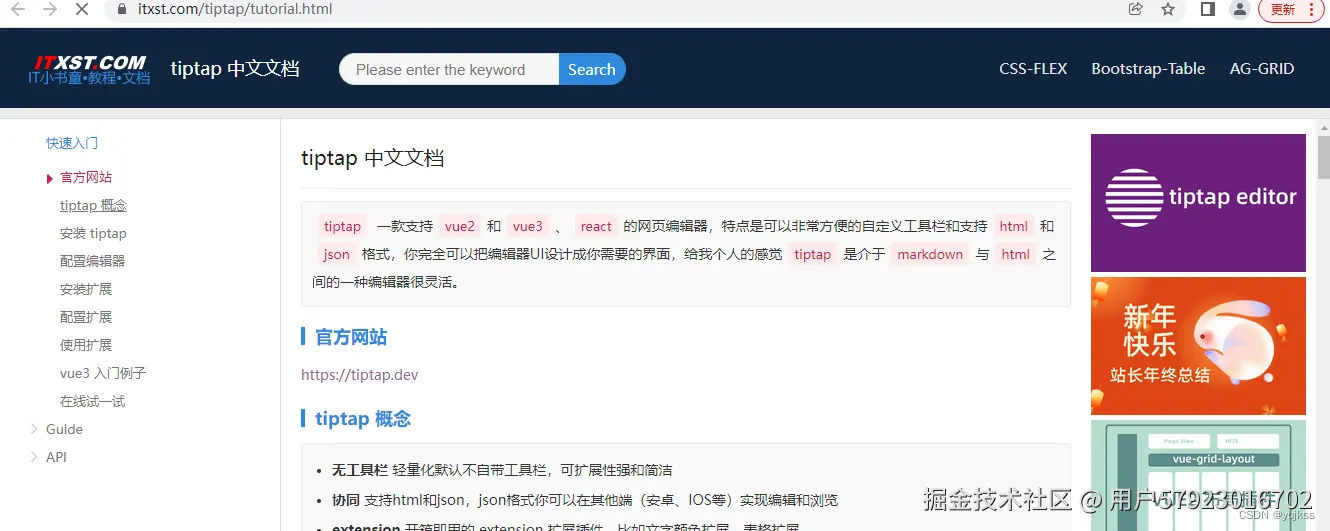Screen dimensions: 1330x531
Task: Stop loading the page
Action: pyautogui.click(x=83, y=9)
